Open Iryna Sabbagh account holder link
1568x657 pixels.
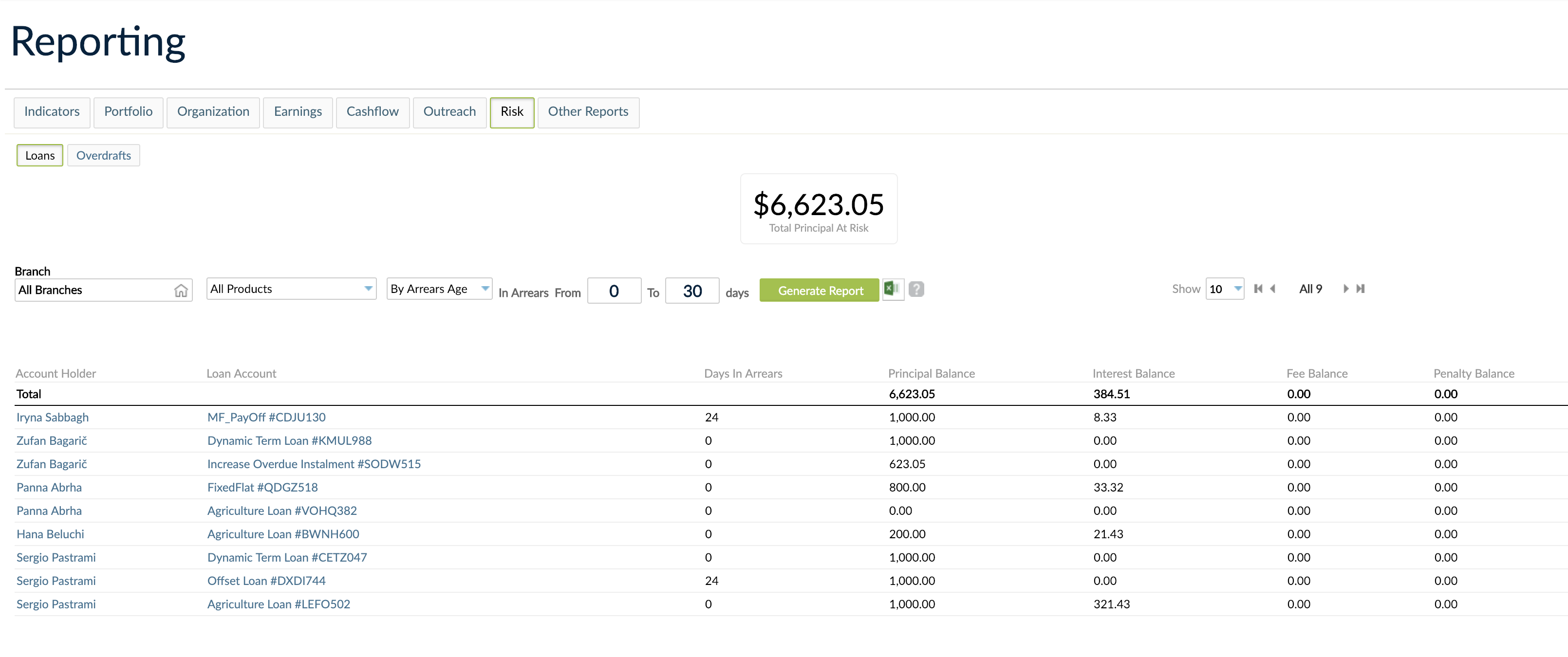(53, 418)
